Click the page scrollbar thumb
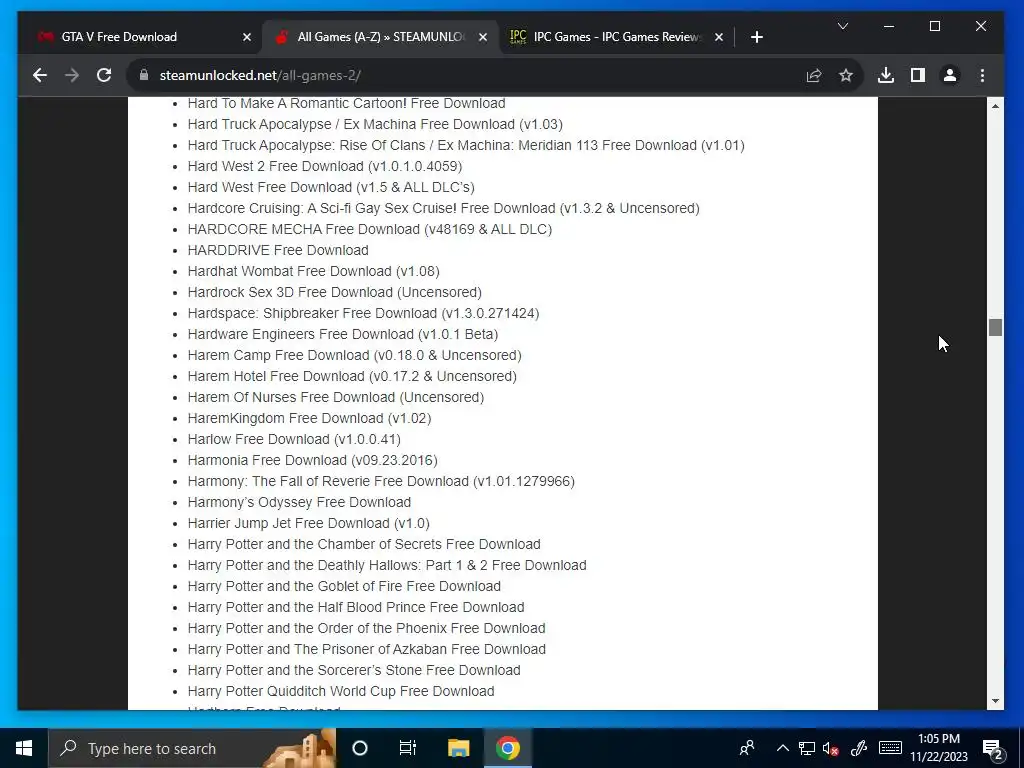Image resolution: width=1024 pixels, height=768 pixels. [x=995, y=327]
